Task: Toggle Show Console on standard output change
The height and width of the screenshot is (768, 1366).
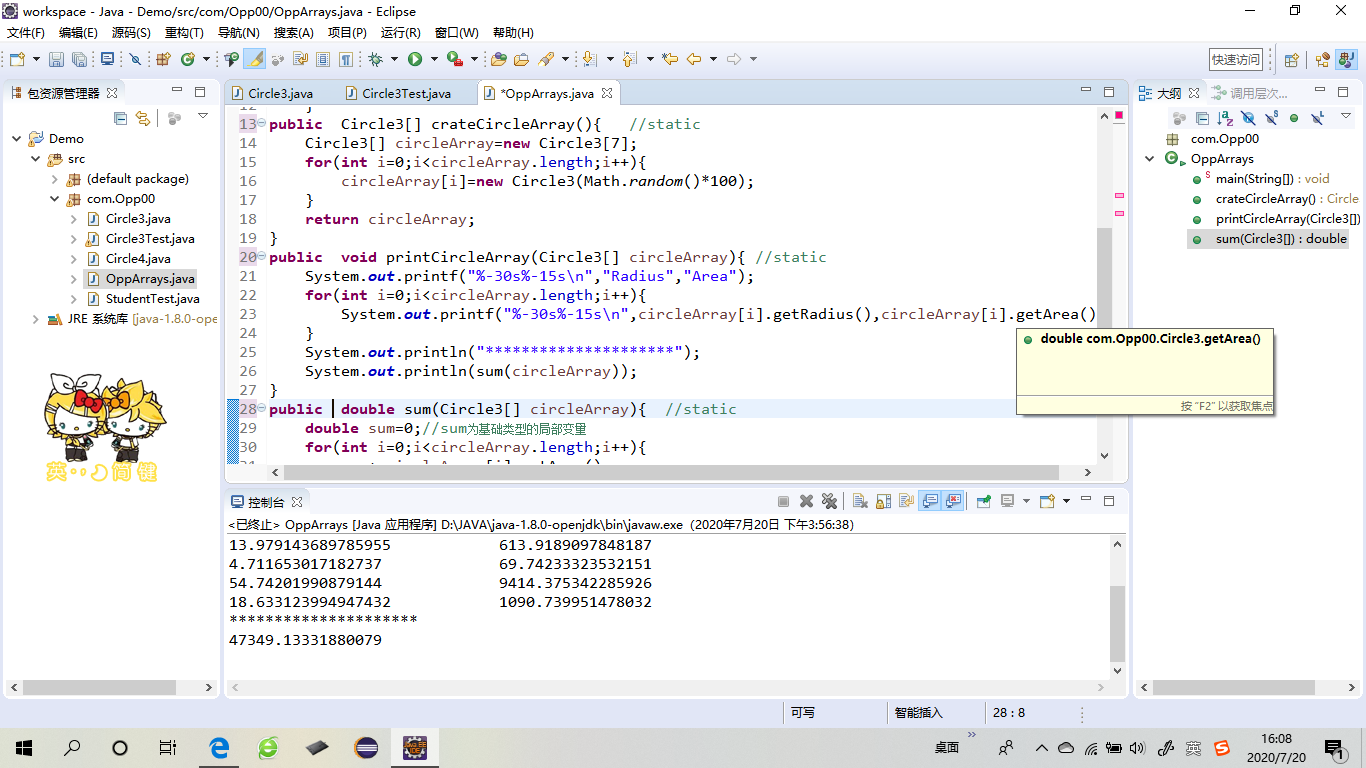Action: tap(930, 501)
